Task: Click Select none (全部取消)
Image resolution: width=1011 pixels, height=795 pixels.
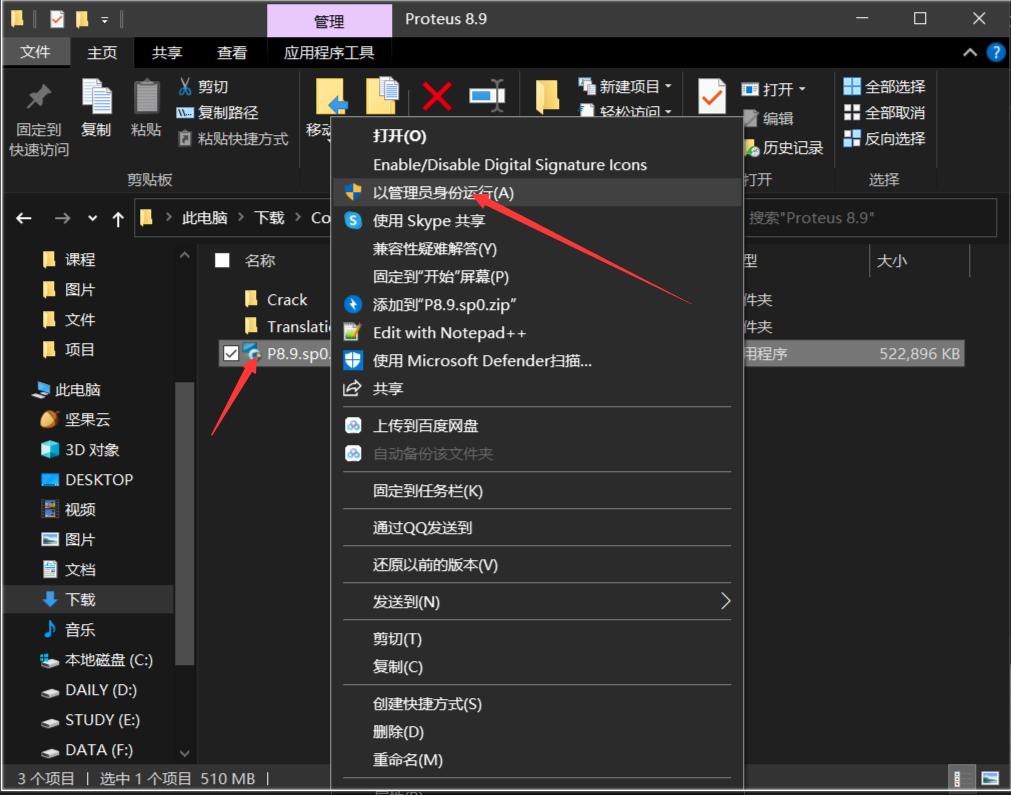Action: (x=884, y=113)
